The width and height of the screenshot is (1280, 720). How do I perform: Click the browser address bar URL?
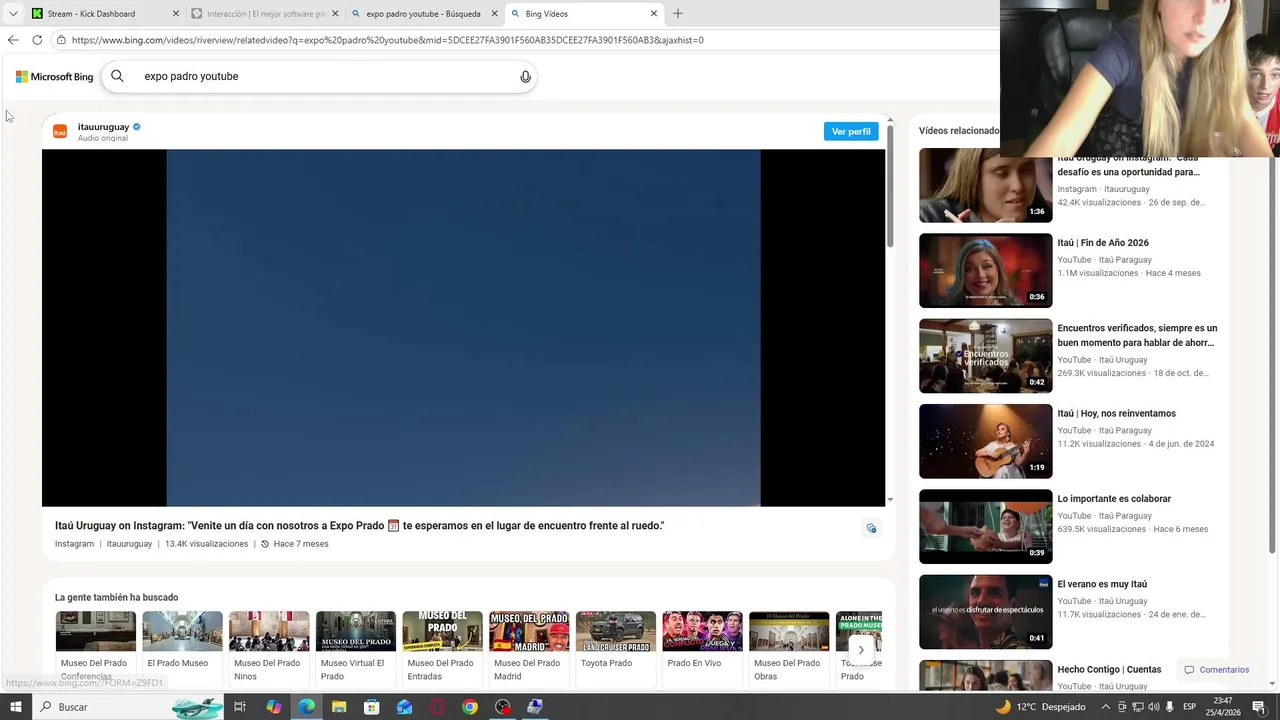click(x=388, y=40)
